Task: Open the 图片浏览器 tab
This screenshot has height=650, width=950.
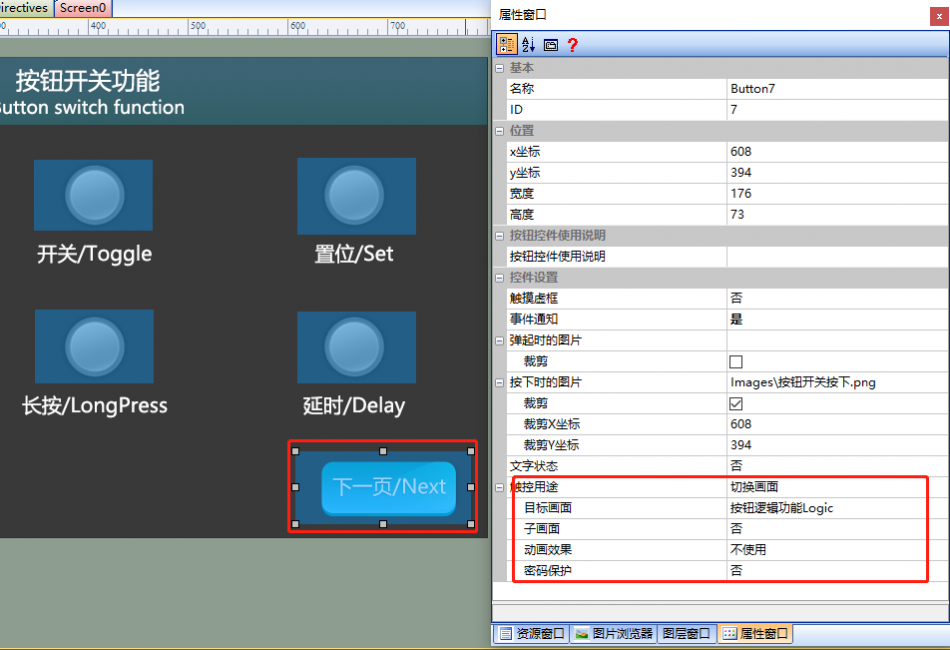Action: tap(614, 634)
